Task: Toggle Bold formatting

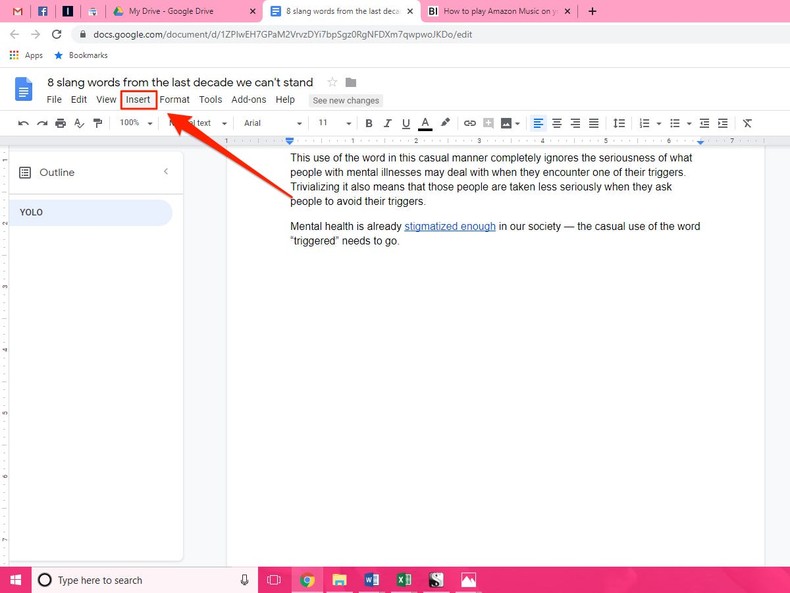Action: pyautogui.click(x=368, y=123)
